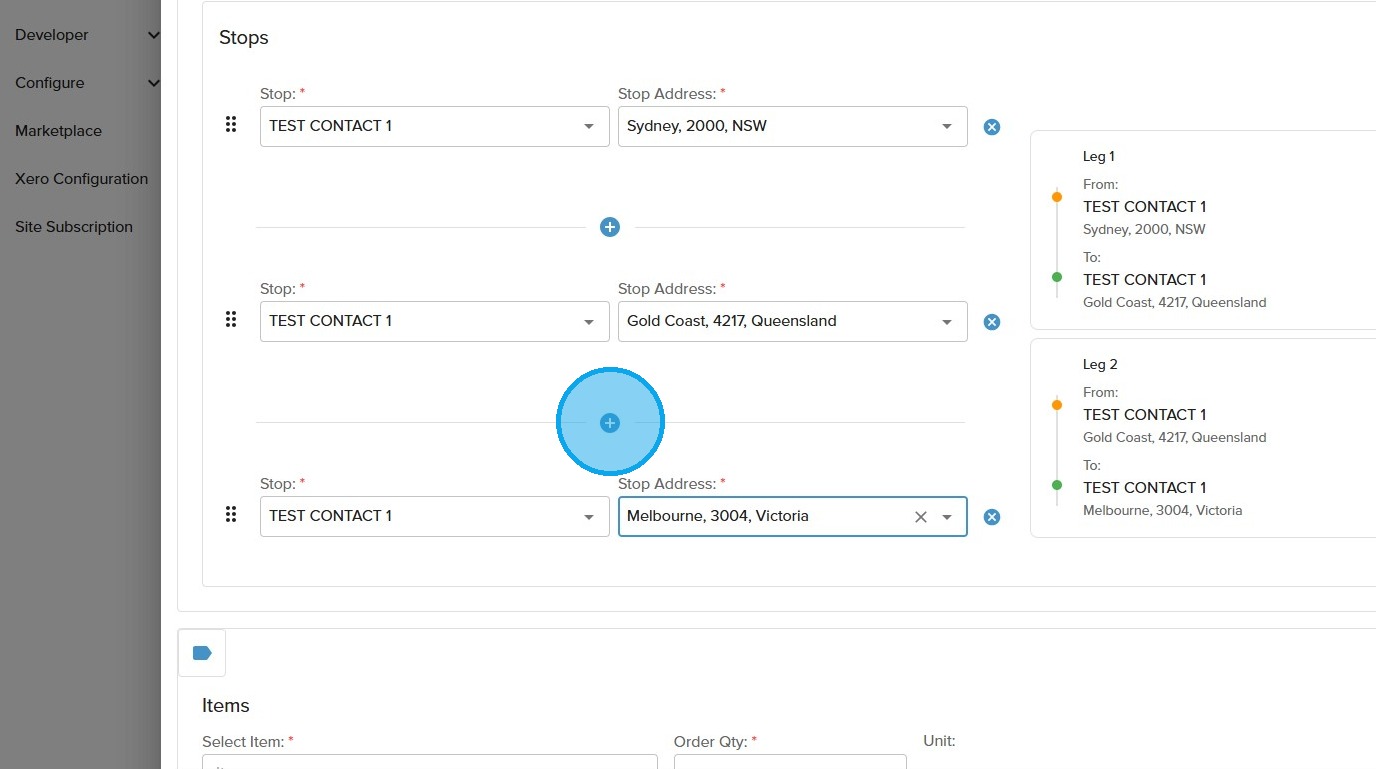Click drag handle for Sydney stop row
The width and height of the screenshot is (1376, 769).
coord(231,125)
